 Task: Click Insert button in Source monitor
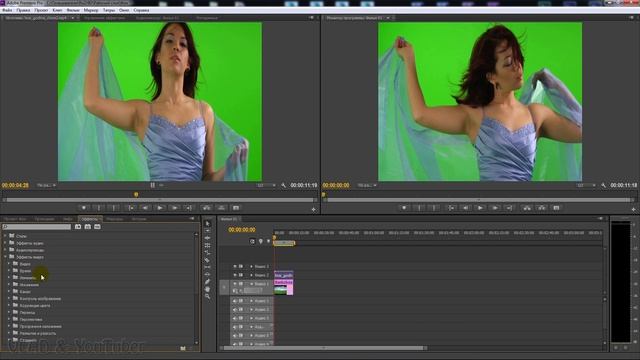click(207, 208)
